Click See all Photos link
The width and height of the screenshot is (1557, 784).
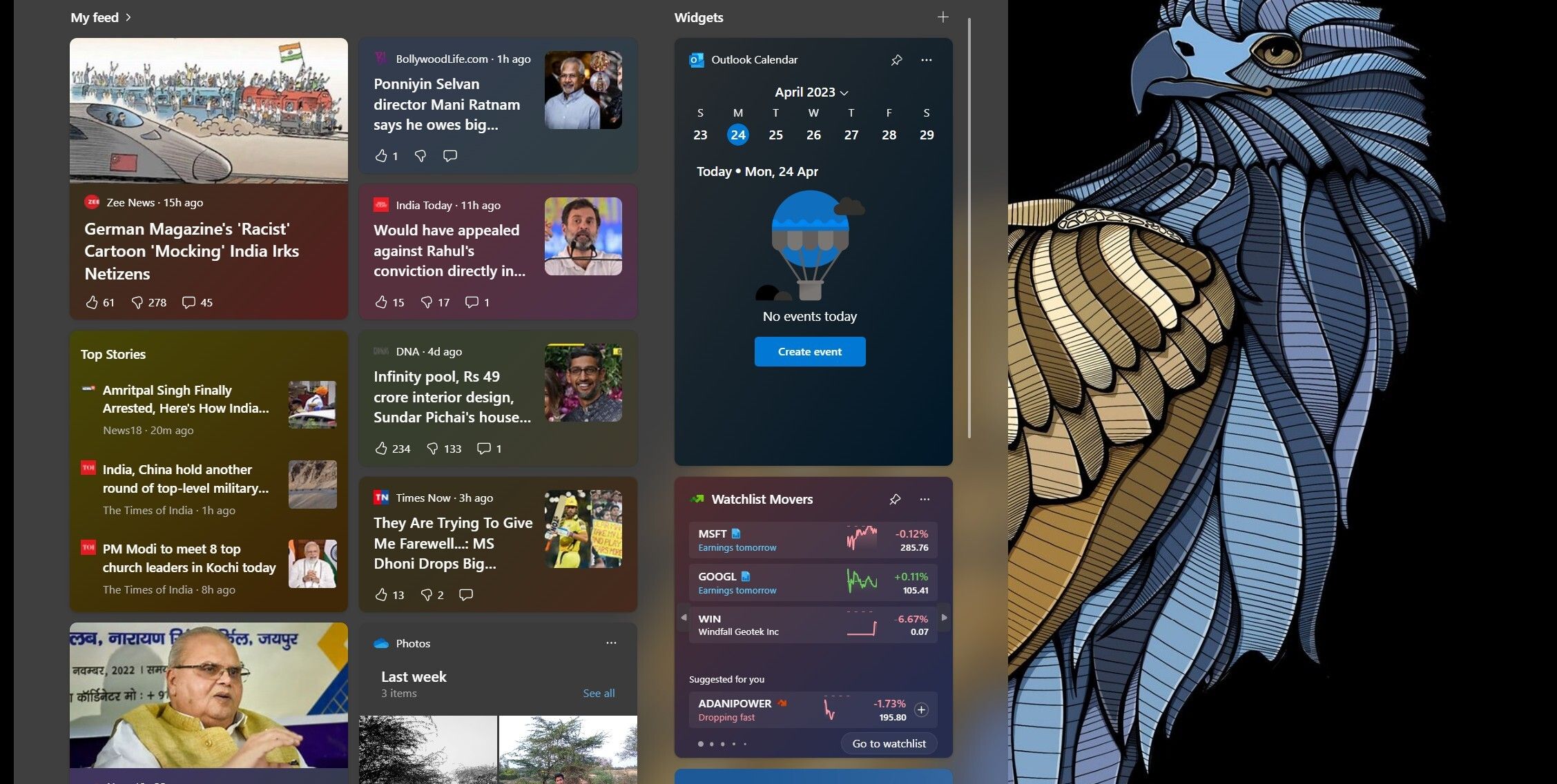click(x=598, y=692)
